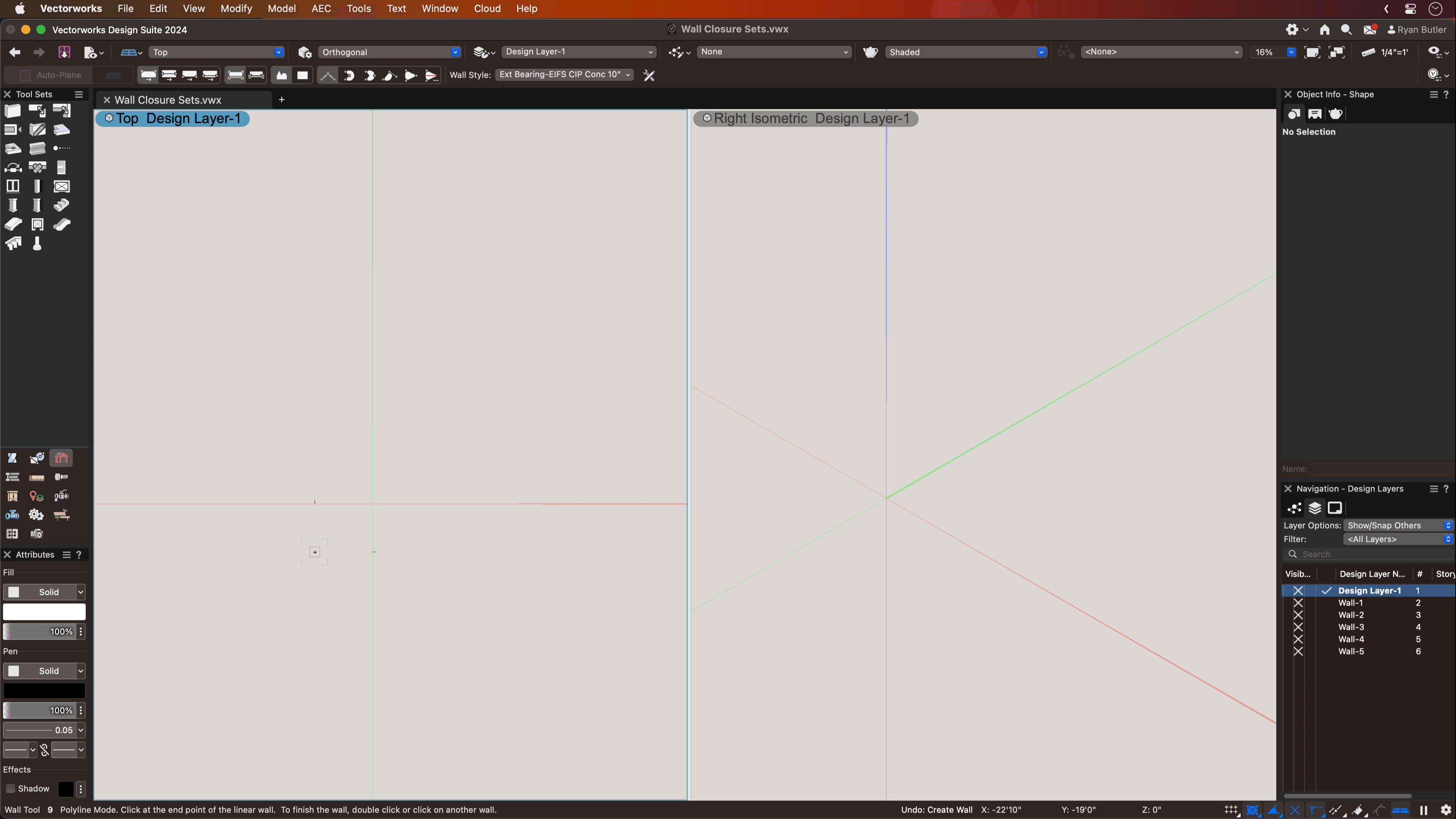Open the Modify menu
1456x819 pixels.
236,8
